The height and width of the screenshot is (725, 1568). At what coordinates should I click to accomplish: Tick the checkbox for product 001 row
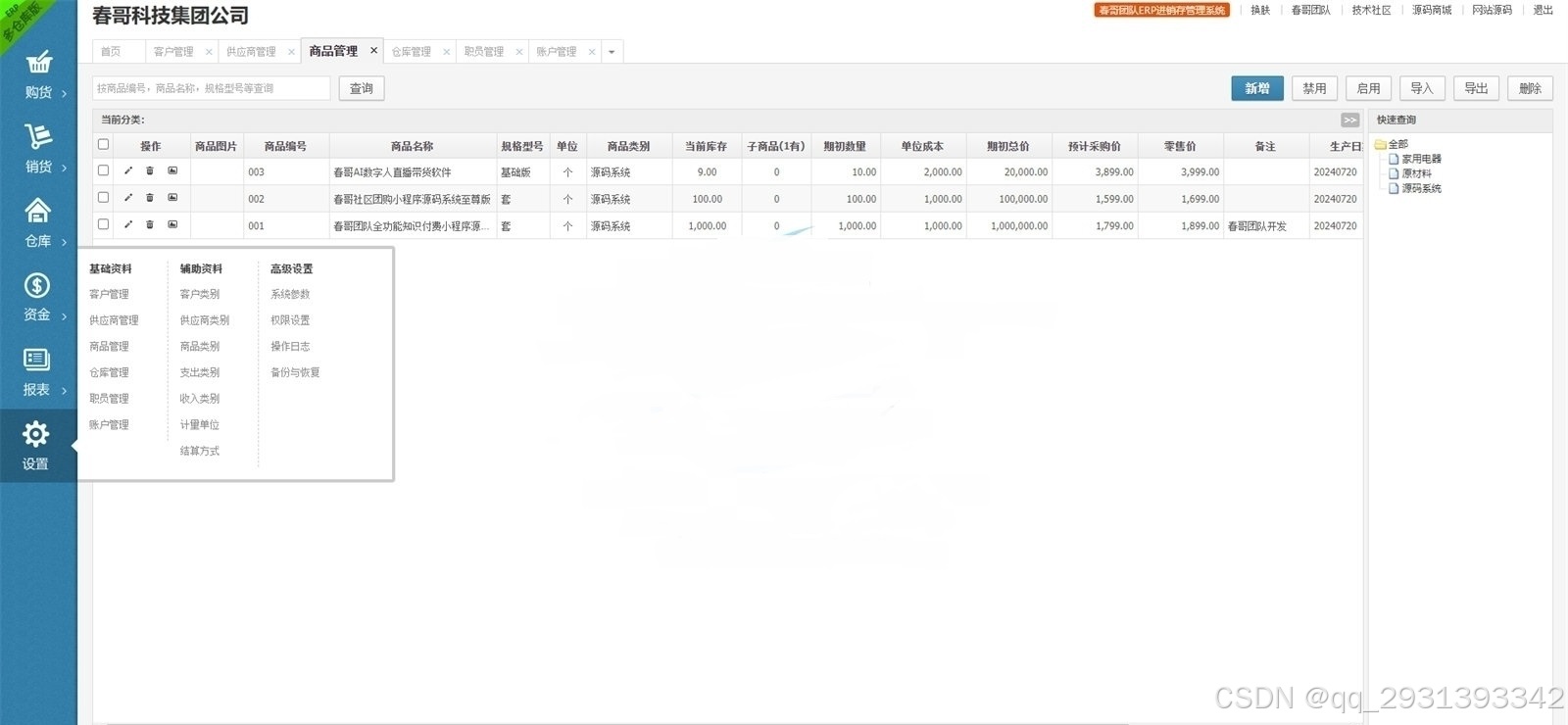(103, 224)
